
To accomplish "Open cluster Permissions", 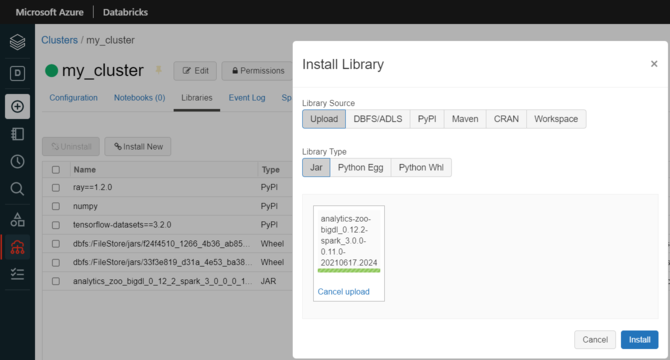I will (x=258, y=71).
